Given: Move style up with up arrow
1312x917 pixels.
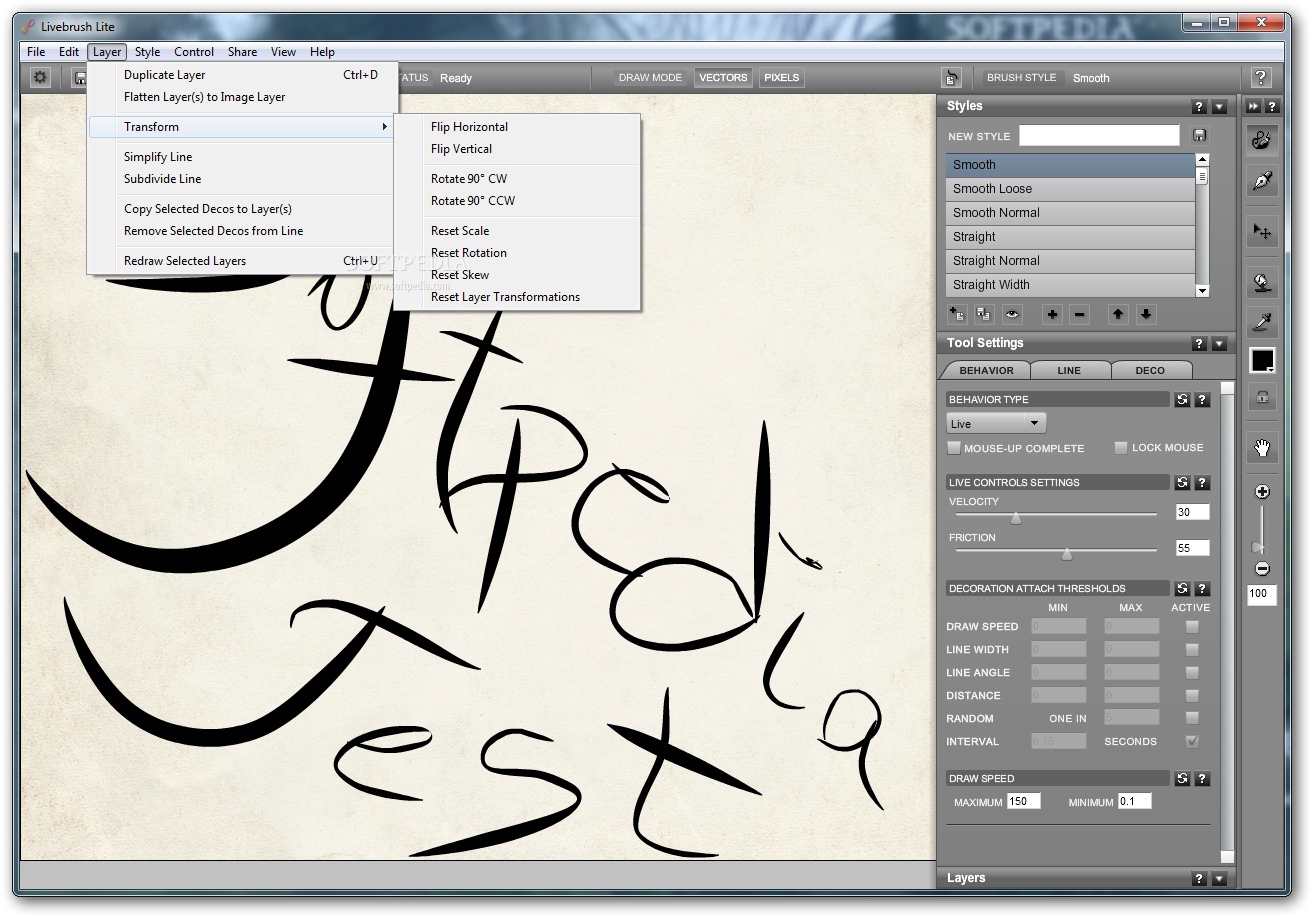Looking at the screenshot, I should 1118,314.
